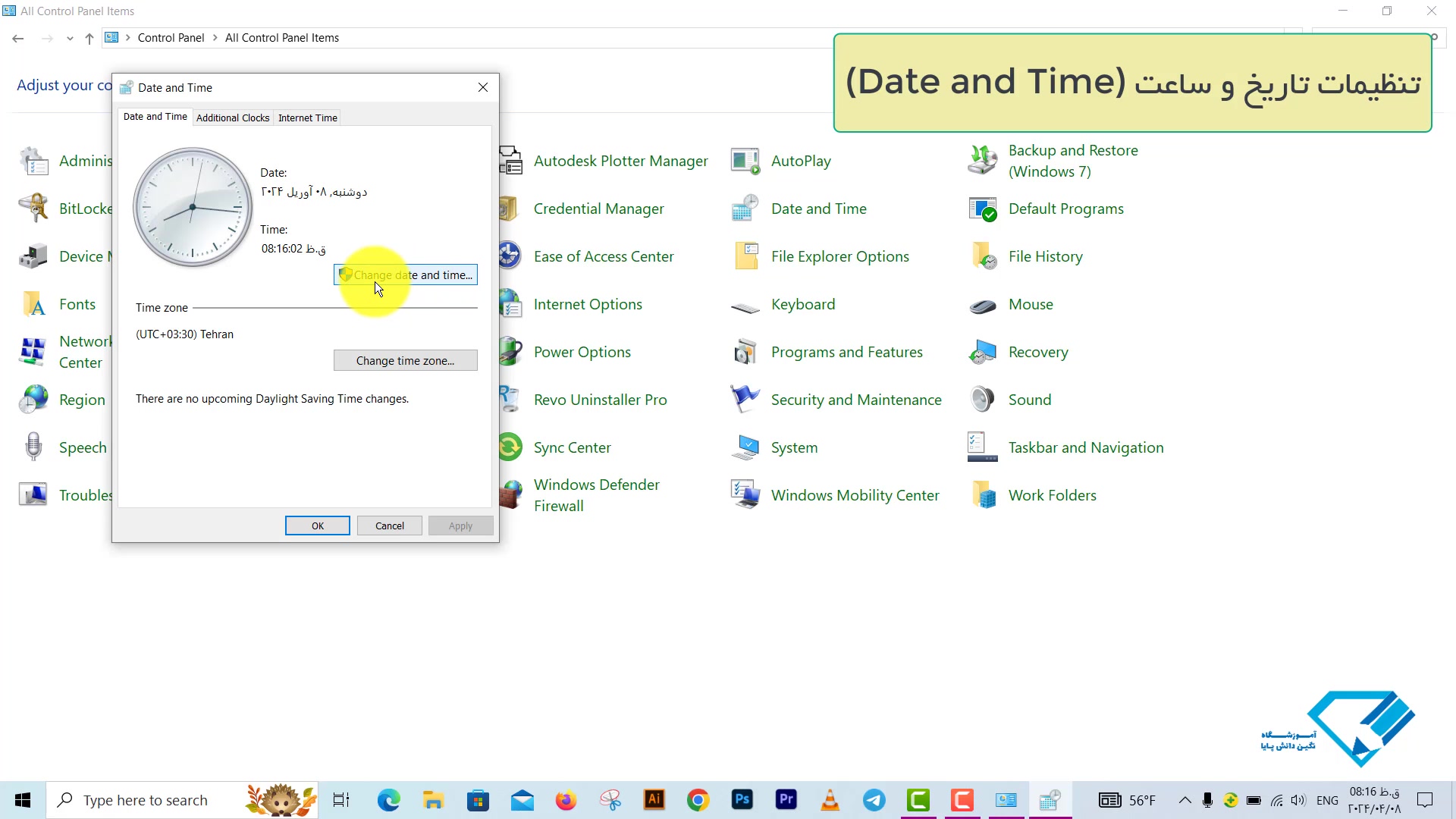Click the Mouse control panel icon
This screenshot has width=1456, height=819.
983,305
